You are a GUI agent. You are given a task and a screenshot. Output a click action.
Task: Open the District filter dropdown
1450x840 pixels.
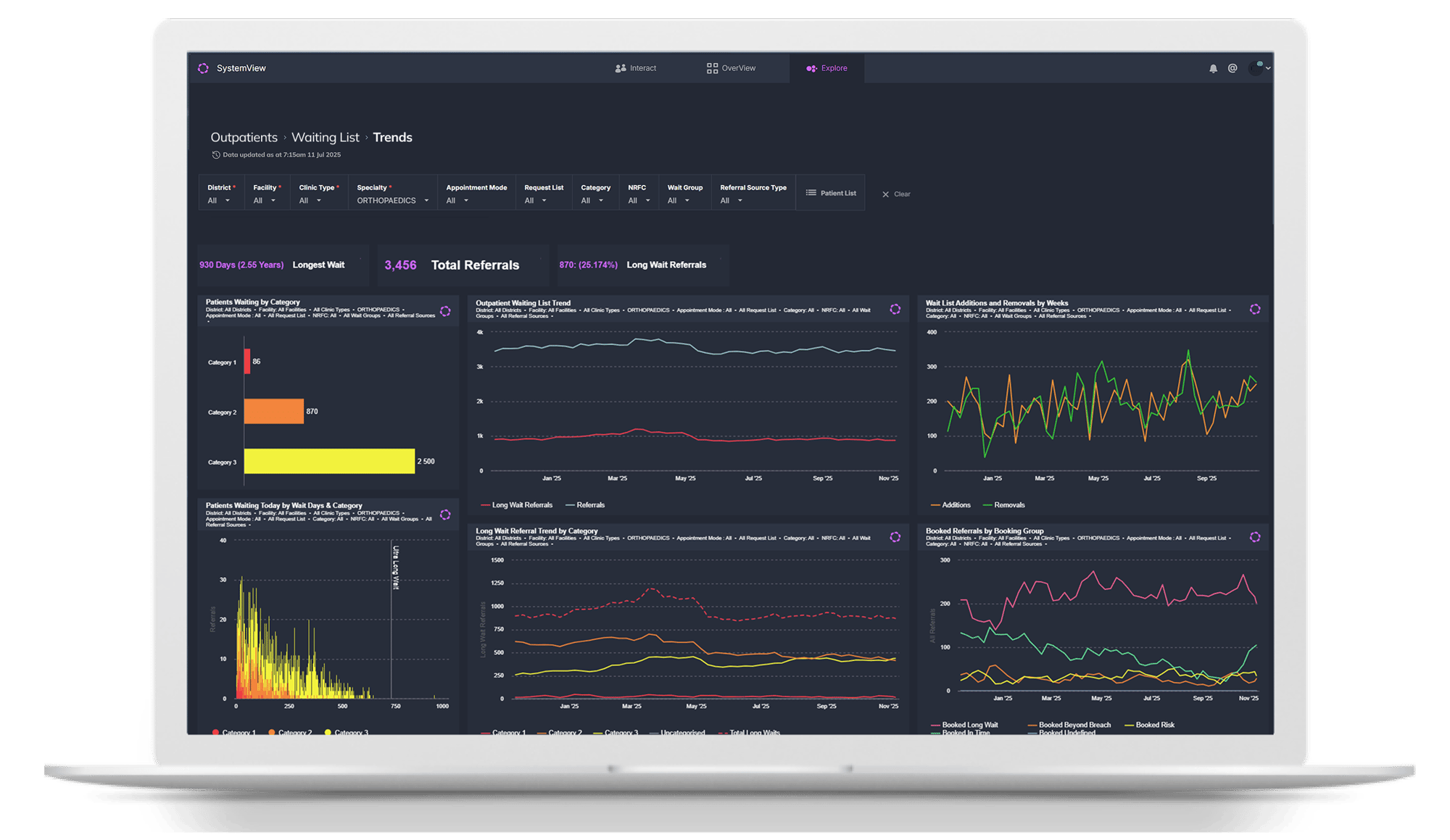pyautogui.click(x=218, y=201)
